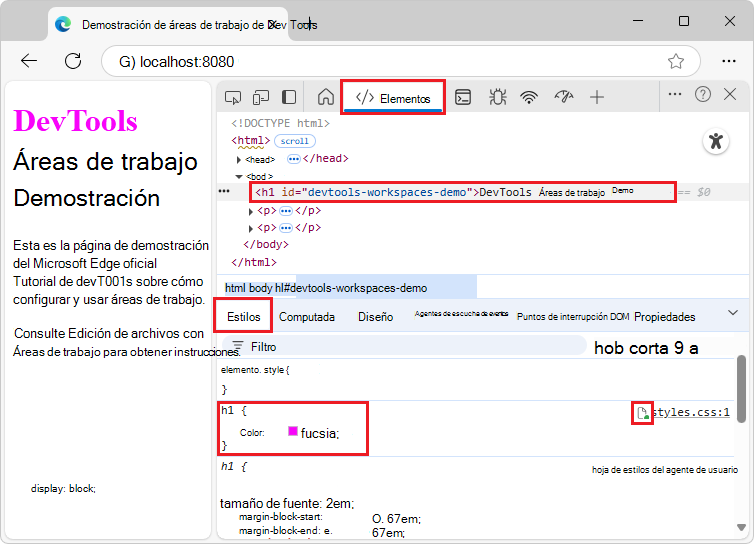Click the 'hoja de estilos del agente de usuario' label
This screenshot has width=754, height=544.
point(665,469)
